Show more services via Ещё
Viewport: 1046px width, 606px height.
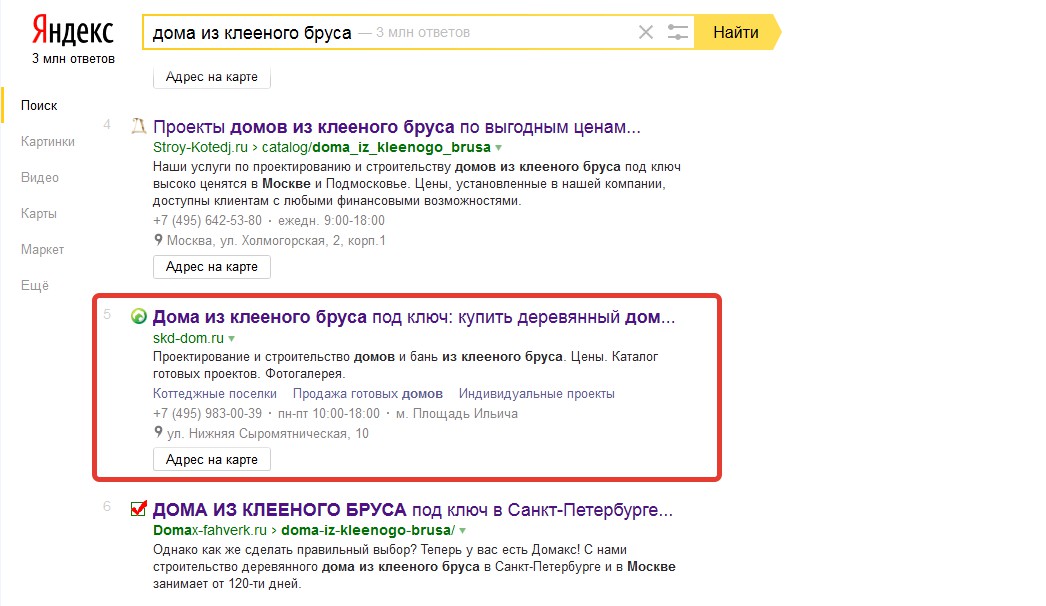coord(35,286)
